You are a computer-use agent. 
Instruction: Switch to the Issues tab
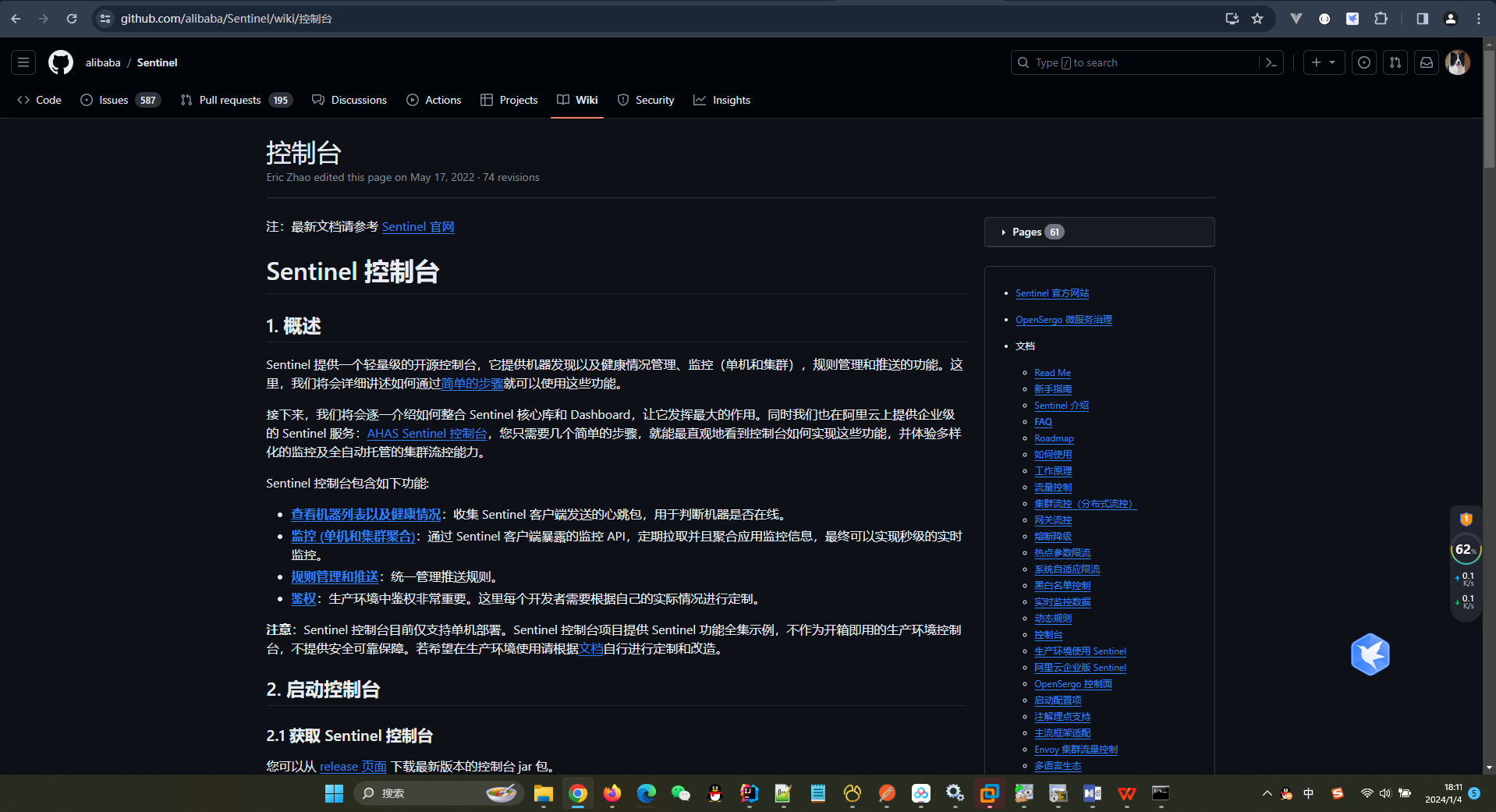point(112,100)
